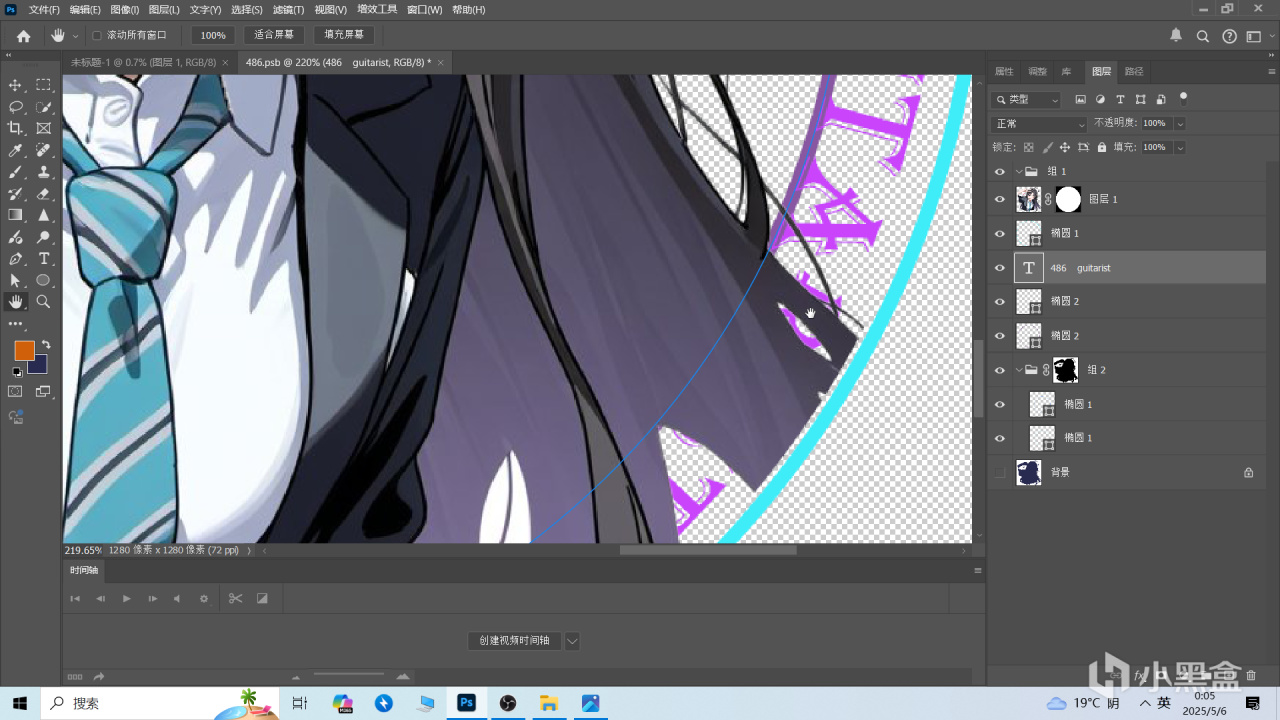Lock layer position with the move lock
Viewport: 1280px width, 720px height.
pyautogui.click(x=1065, y=147)
